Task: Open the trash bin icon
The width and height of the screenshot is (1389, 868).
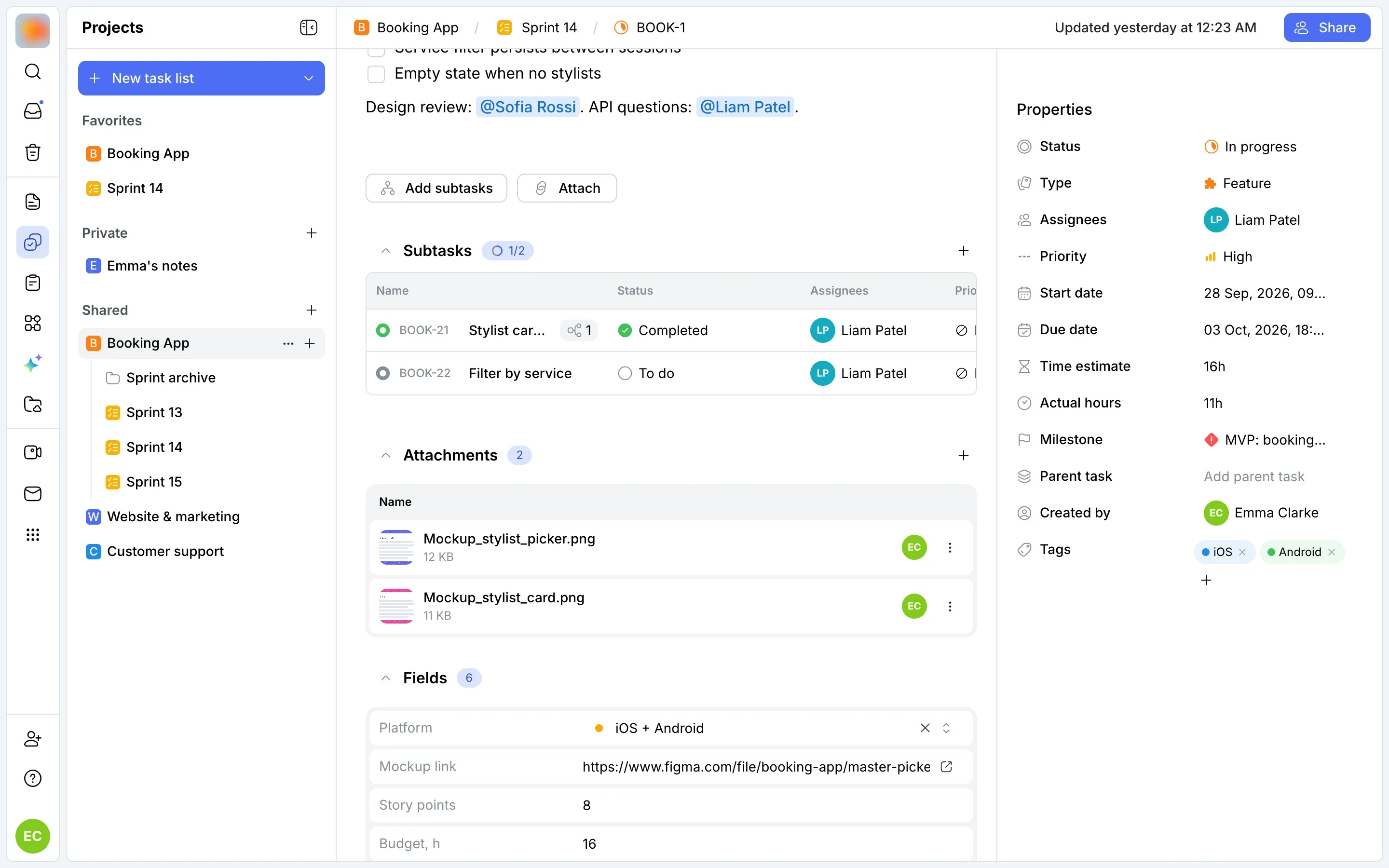Action: pyautogui.click(x=33, y=152)
